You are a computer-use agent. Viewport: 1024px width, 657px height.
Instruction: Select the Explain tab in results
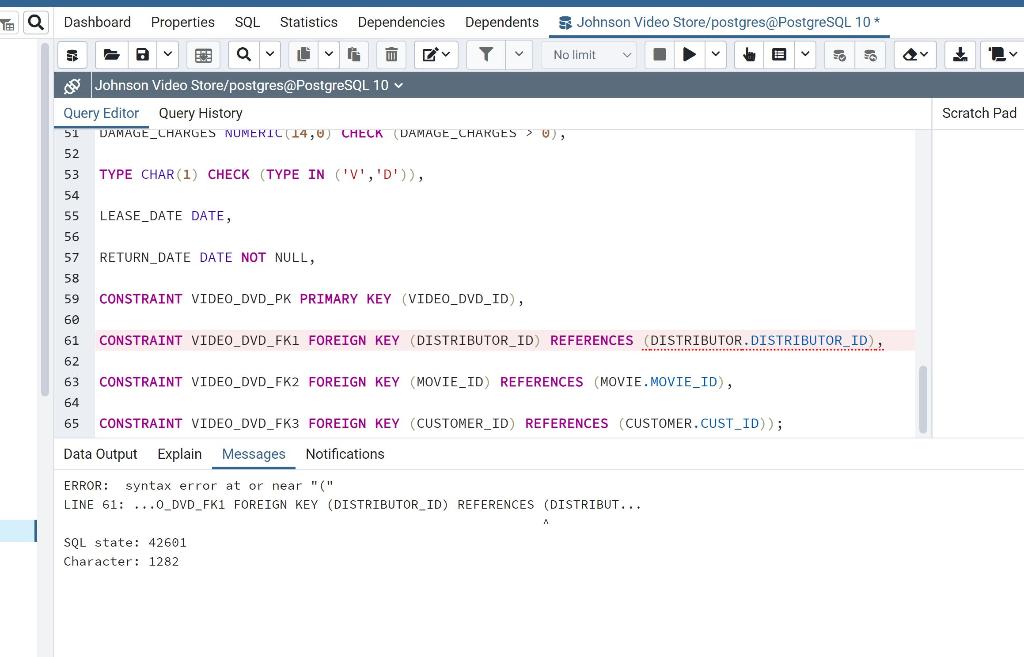point(179,454)
